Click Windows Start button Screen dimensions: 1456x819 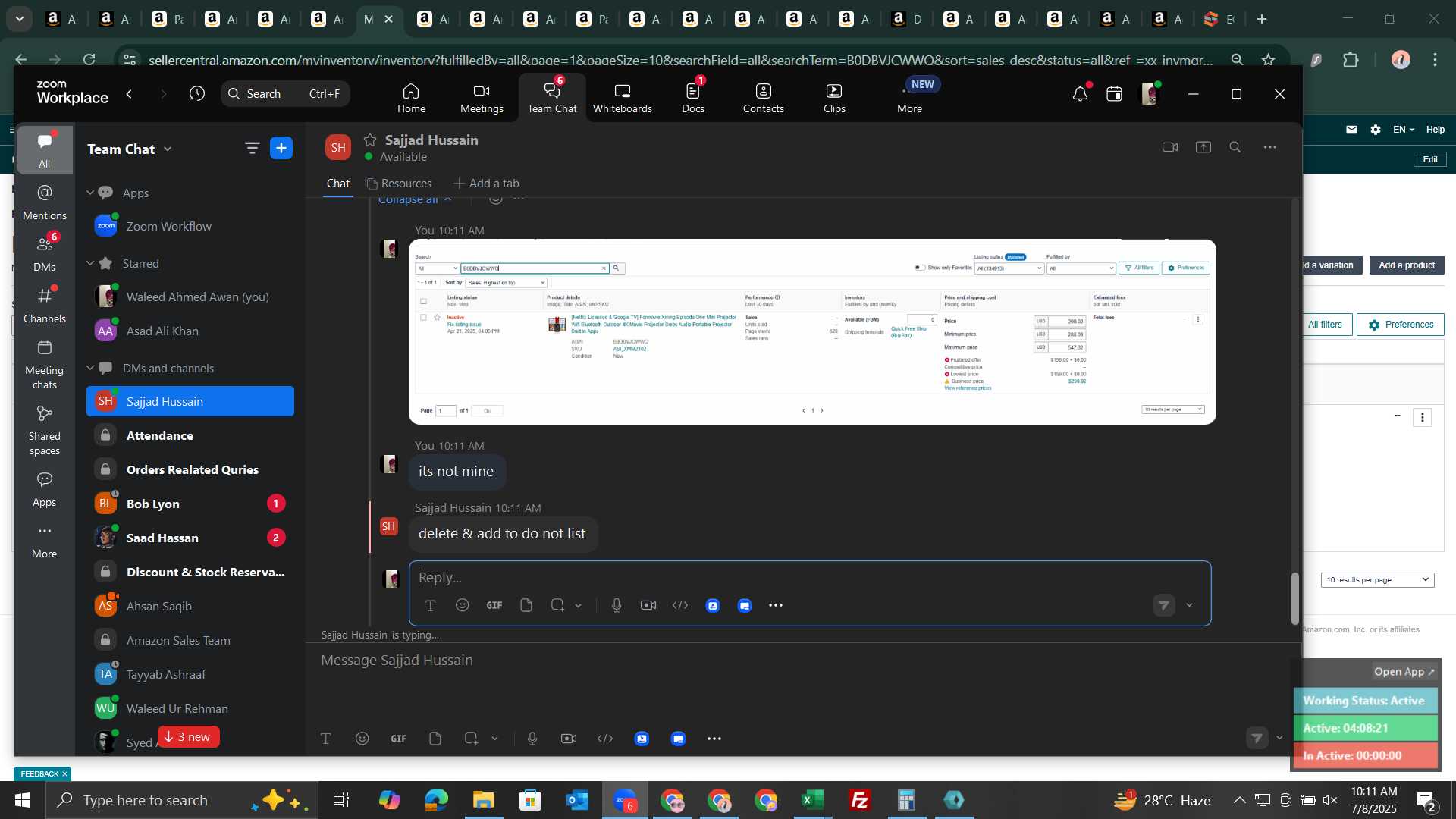pos(22,800)
